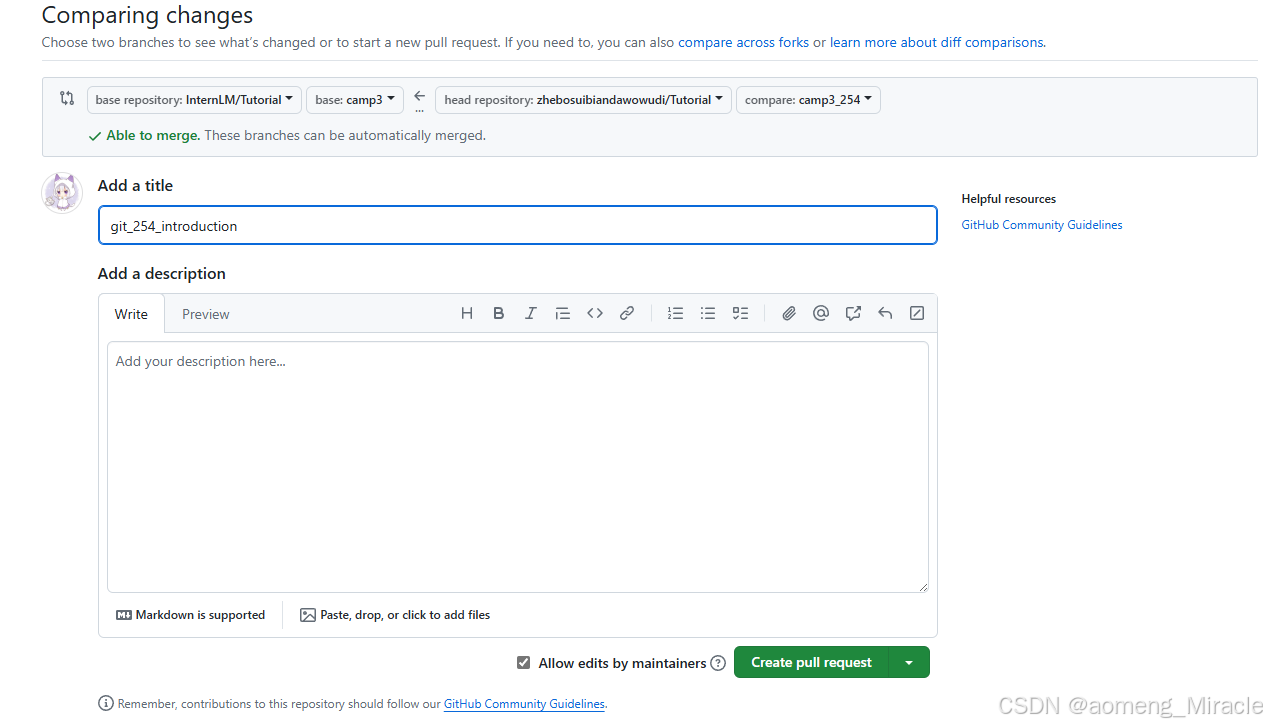The height and width of the screenshot is (727, 1267).
Task: Insert a task list
Action: 740,313
